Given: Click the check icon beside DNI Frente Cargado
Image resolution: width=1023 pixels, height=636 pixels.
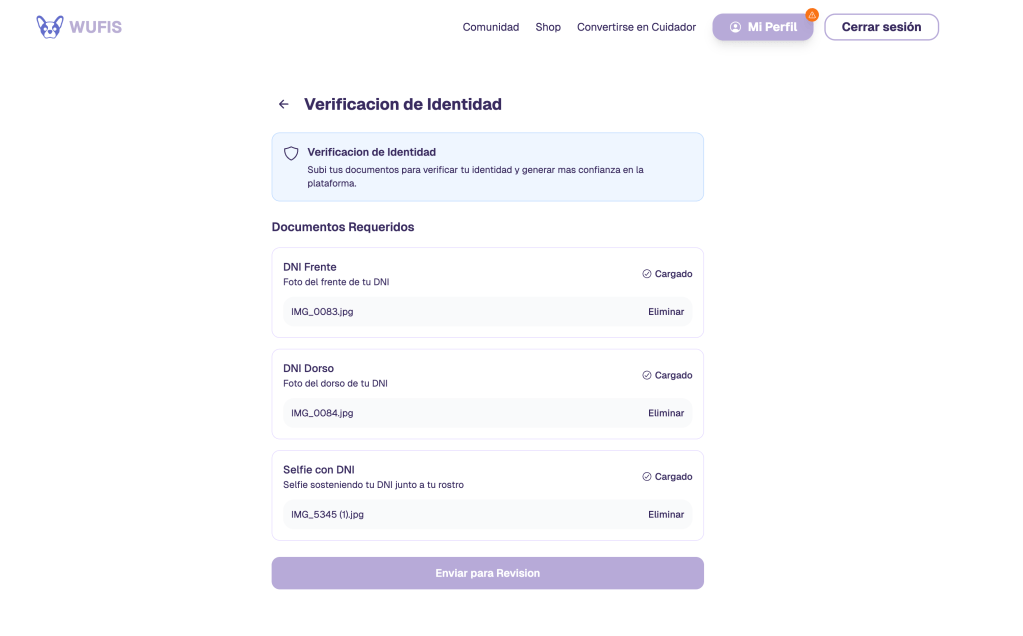Looking at the screenshot, I should click(647, 274).
